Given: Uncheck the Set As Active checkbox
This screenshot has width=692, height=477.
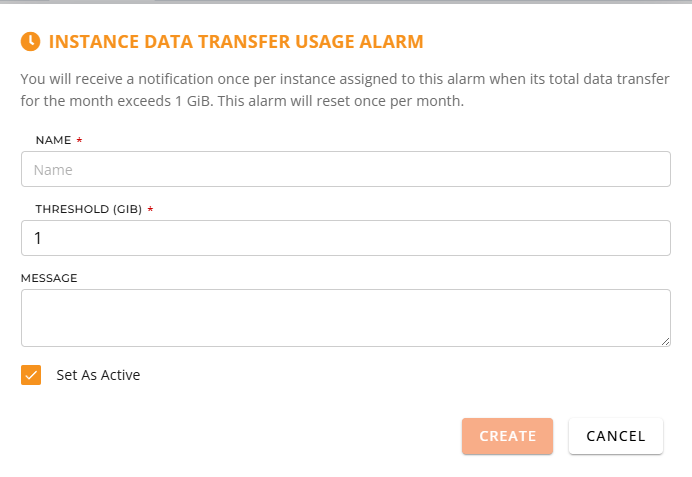Looking at the screenshot, I should click(31, 375).
